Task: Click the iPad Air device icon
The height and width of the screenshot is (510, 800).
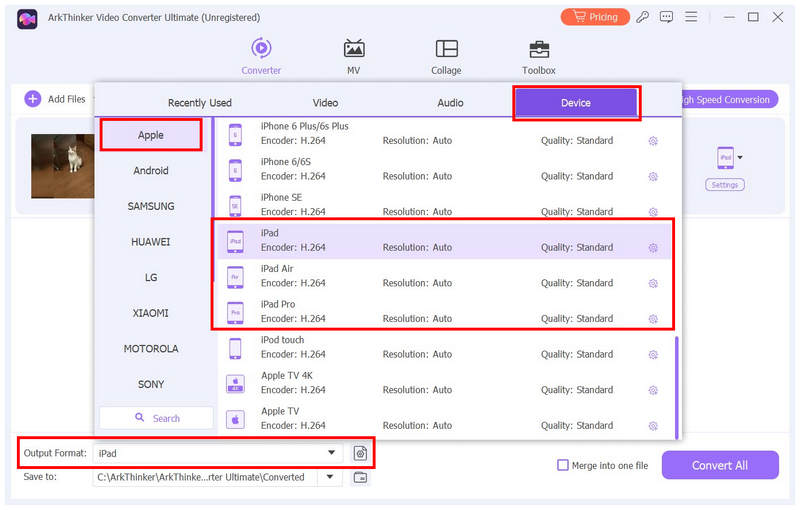Action: pos(235,277)
